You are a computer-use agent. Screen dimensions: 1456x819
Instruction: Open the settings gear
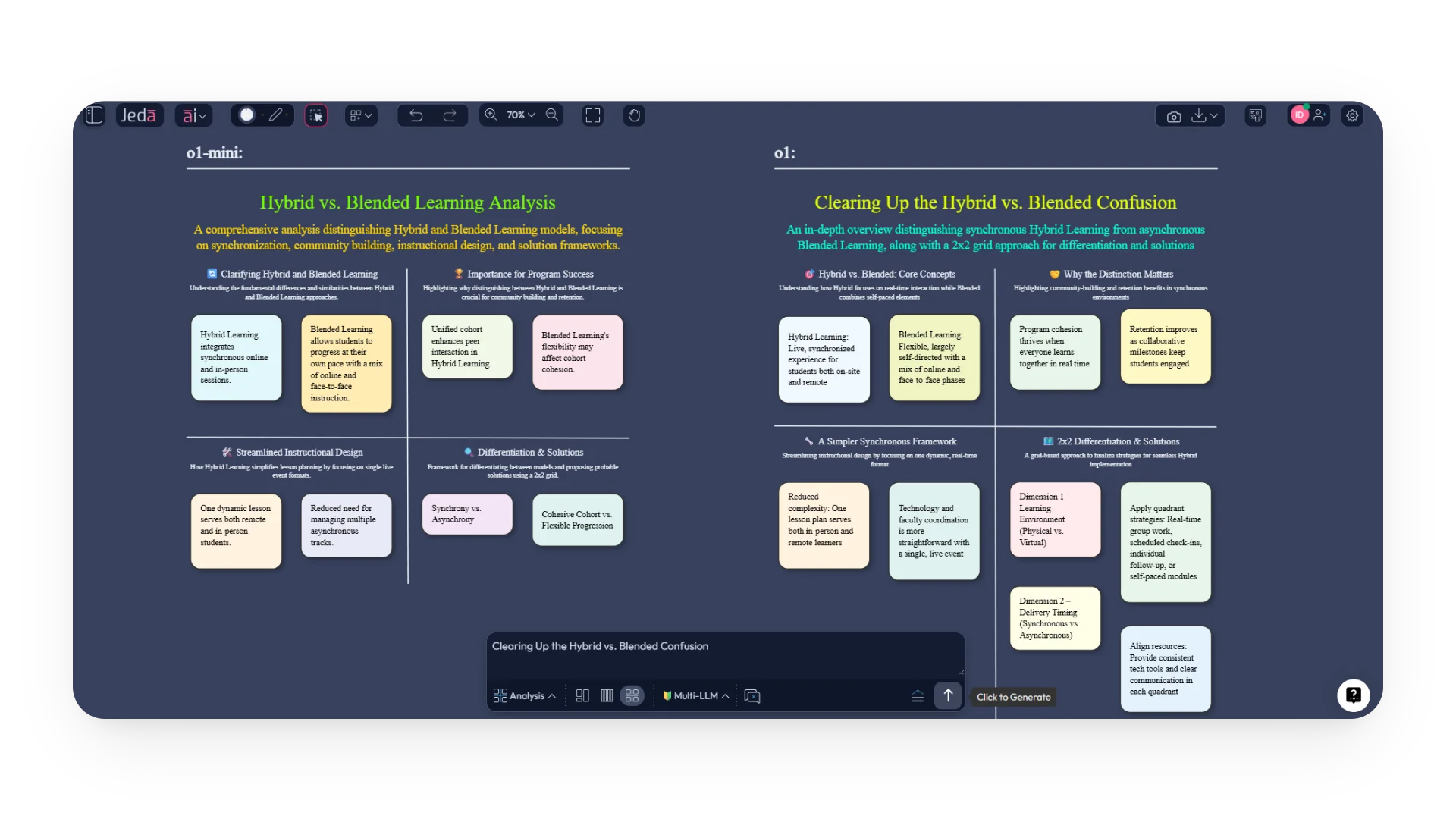point(1352,115)
